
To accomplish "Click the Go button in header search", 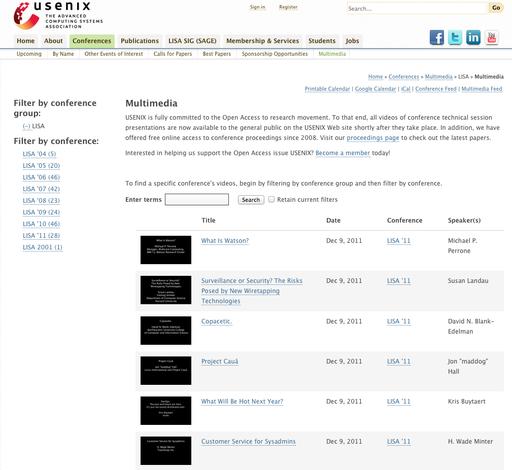I will click(x=496, y=8).
